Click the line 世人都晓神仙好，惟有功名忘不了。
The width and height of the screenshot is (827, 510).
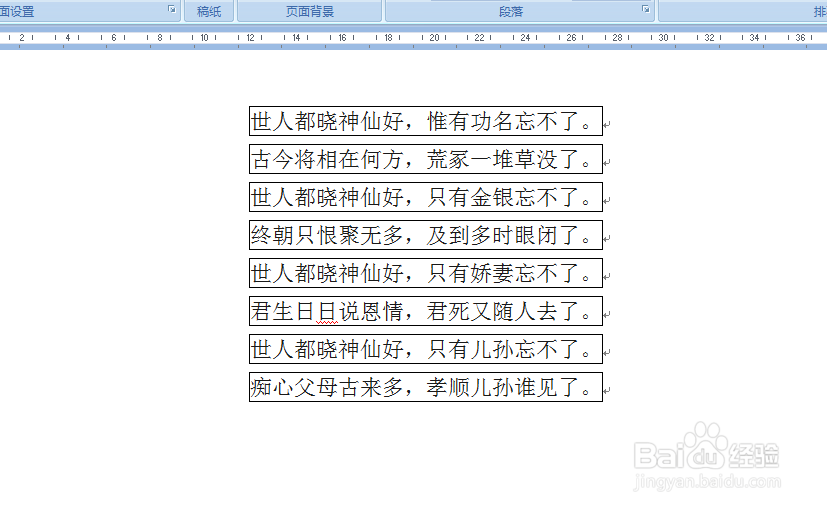click(x=426, y=121)
